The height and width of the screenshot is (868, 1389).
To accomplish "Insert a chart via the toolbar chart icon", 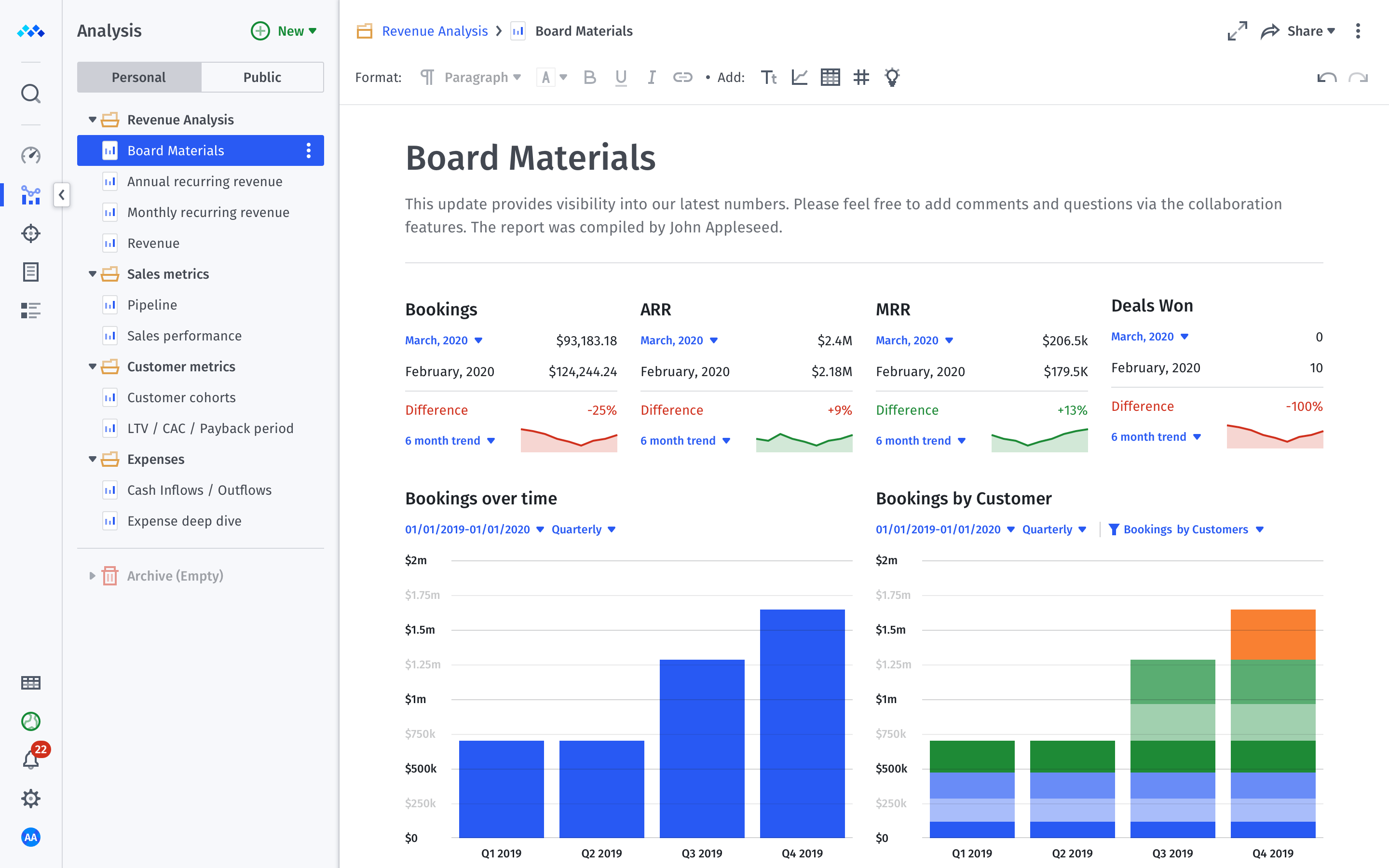I will pos(799,77).
